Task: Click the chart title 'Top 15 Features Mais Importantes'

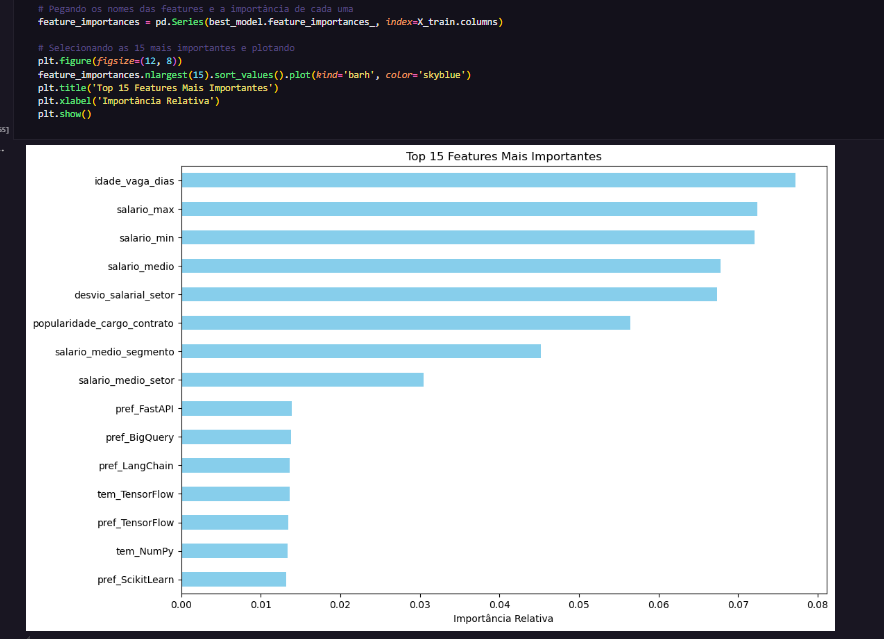Action: point(503,157)
